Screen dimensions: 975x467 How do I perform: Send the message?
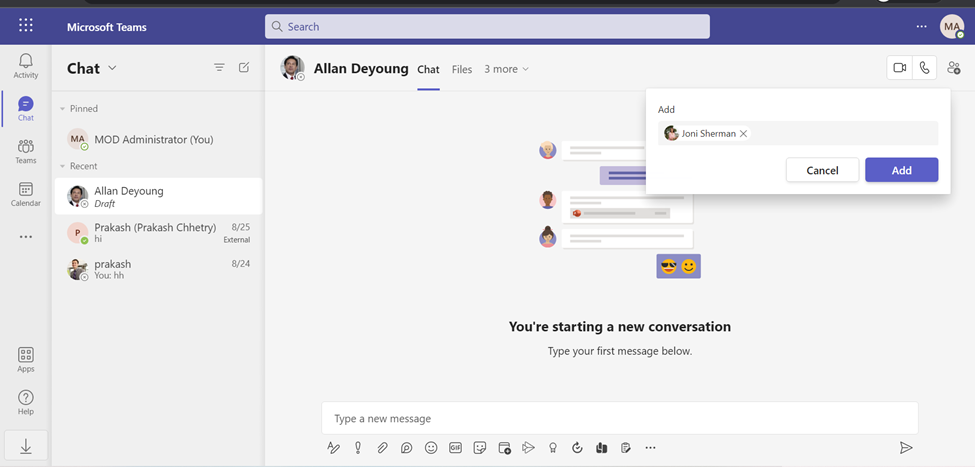906,448
